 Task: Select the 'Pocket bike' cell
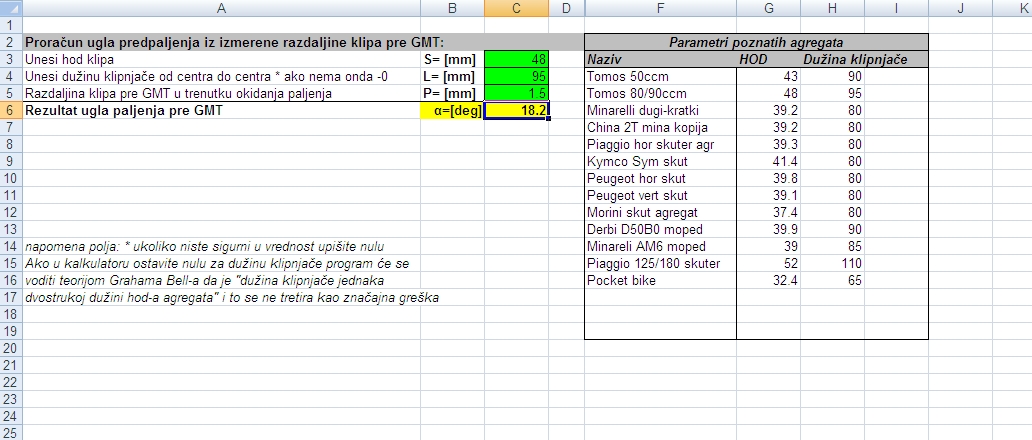(659, 280)
